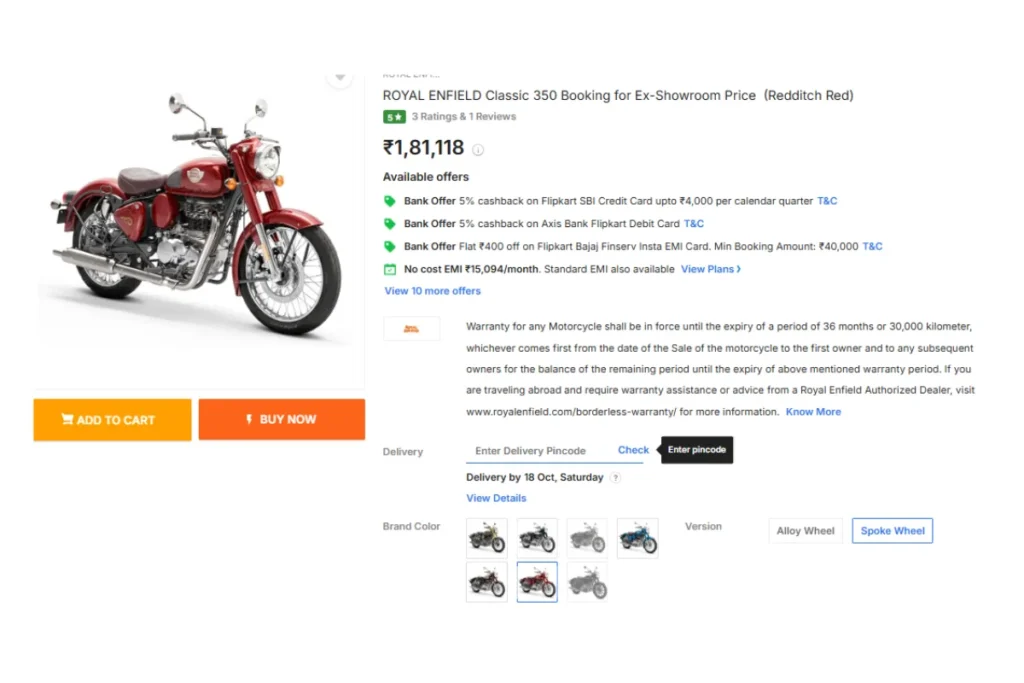Select the Alloy Wheel version
Screen dimensions: 1024x683
coord(805,531)
